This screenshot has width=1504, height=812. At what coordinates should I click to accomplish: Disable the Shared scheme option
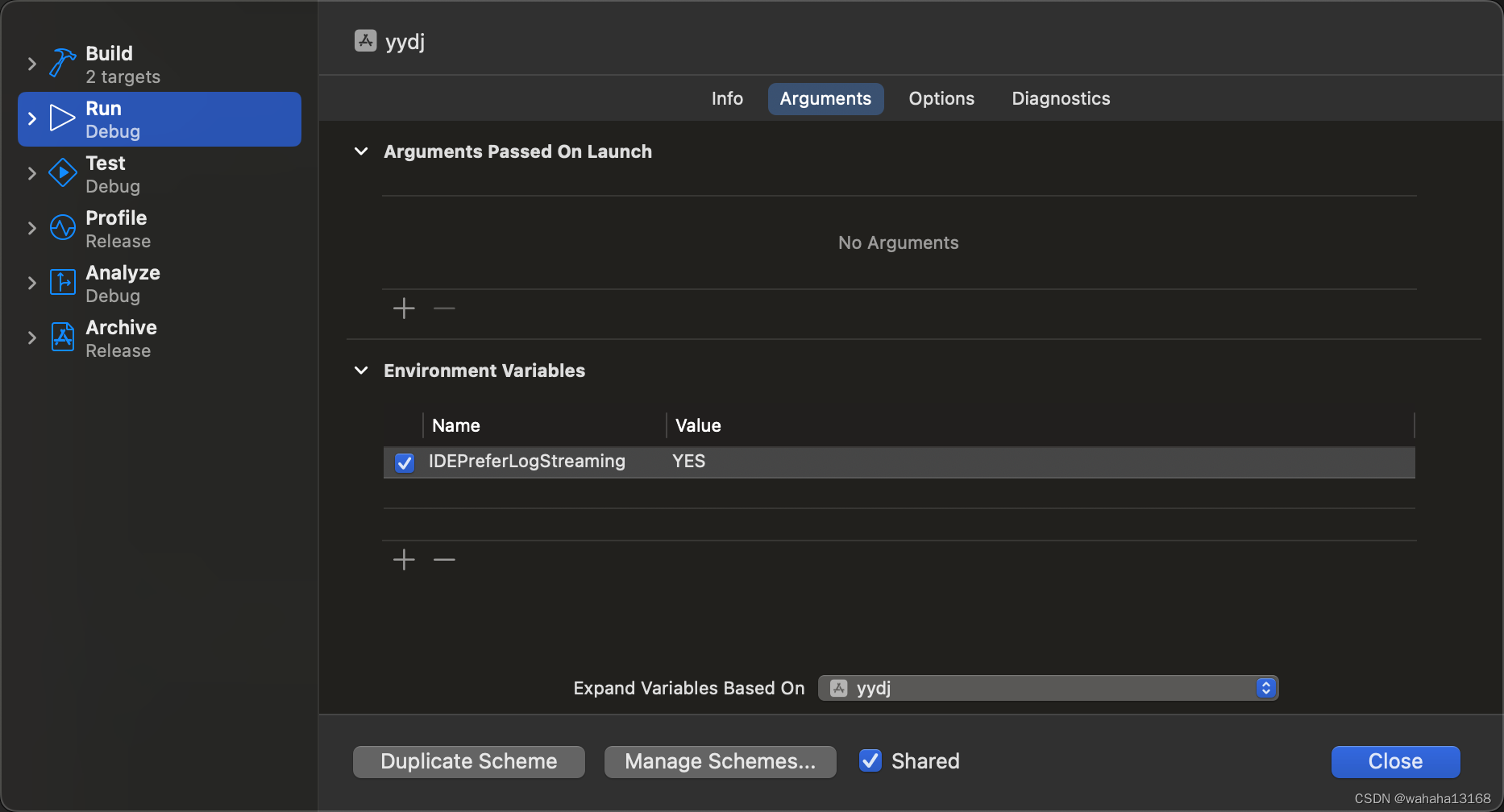click(x=870, y=760)
